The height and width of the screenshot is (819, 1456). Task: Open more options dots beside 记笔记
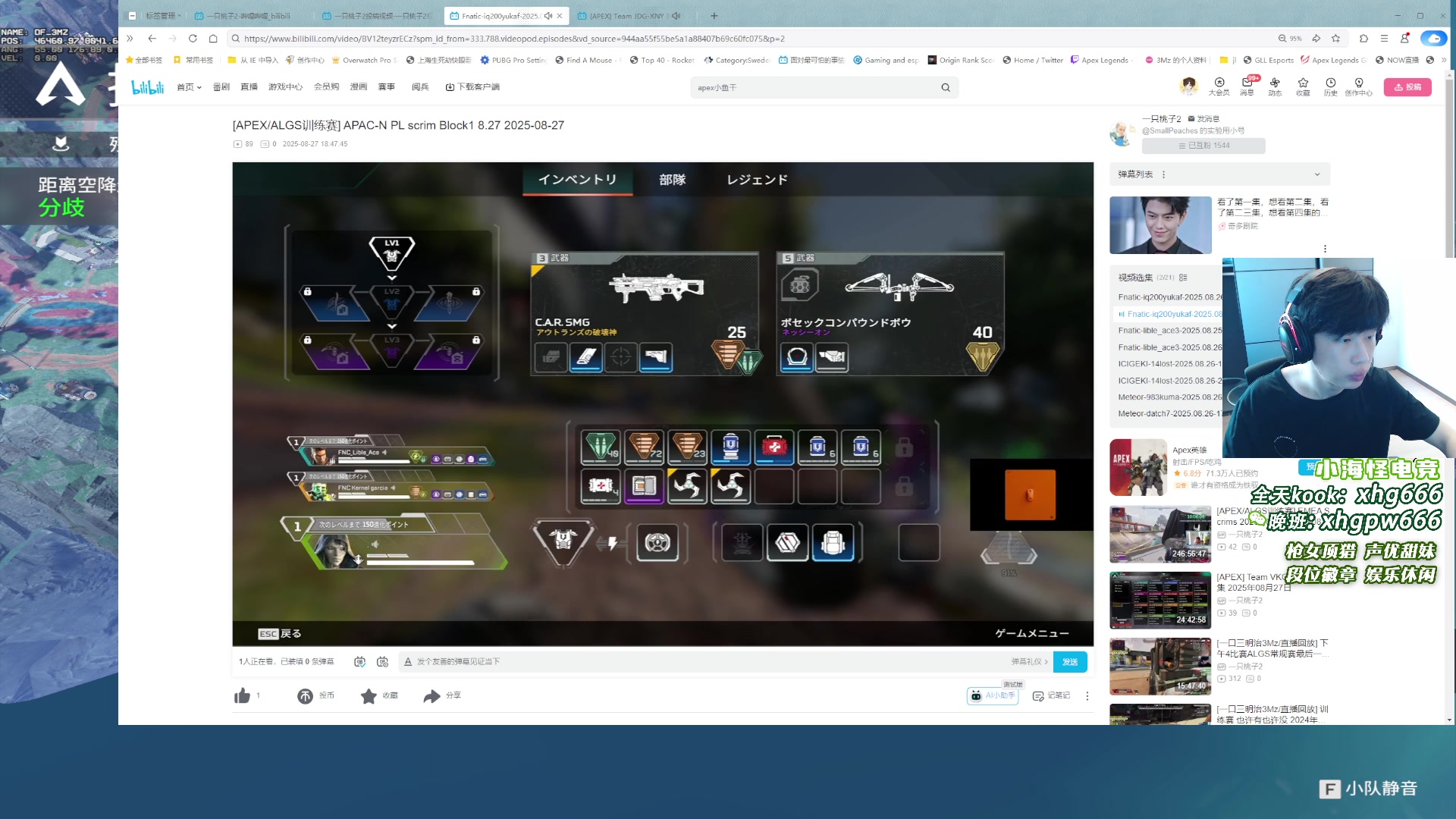point(1087,695)
